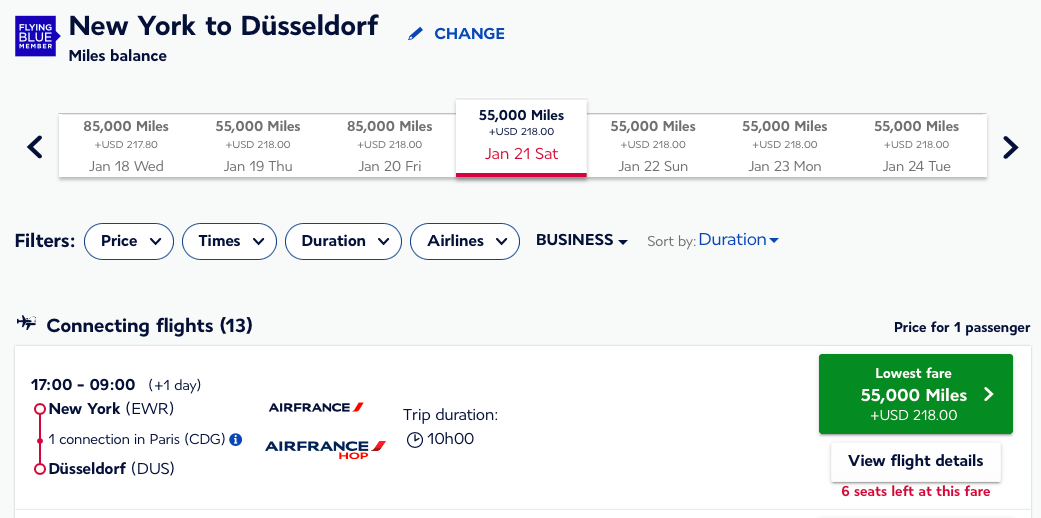Choose the Lowest fare 55,000 Miles button

pos(916,394)
